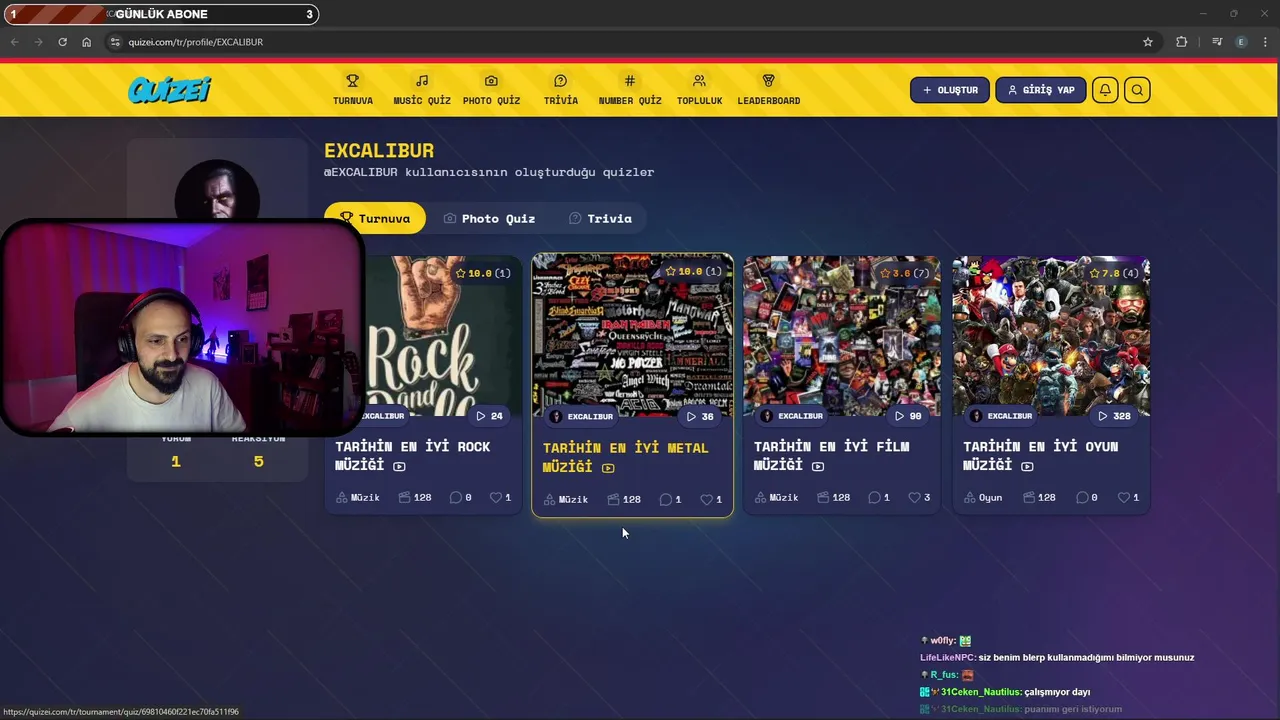The image size is (1280, 720).
Task: Open the Metal quiz thumbnail image
Action: click(632, 335)
